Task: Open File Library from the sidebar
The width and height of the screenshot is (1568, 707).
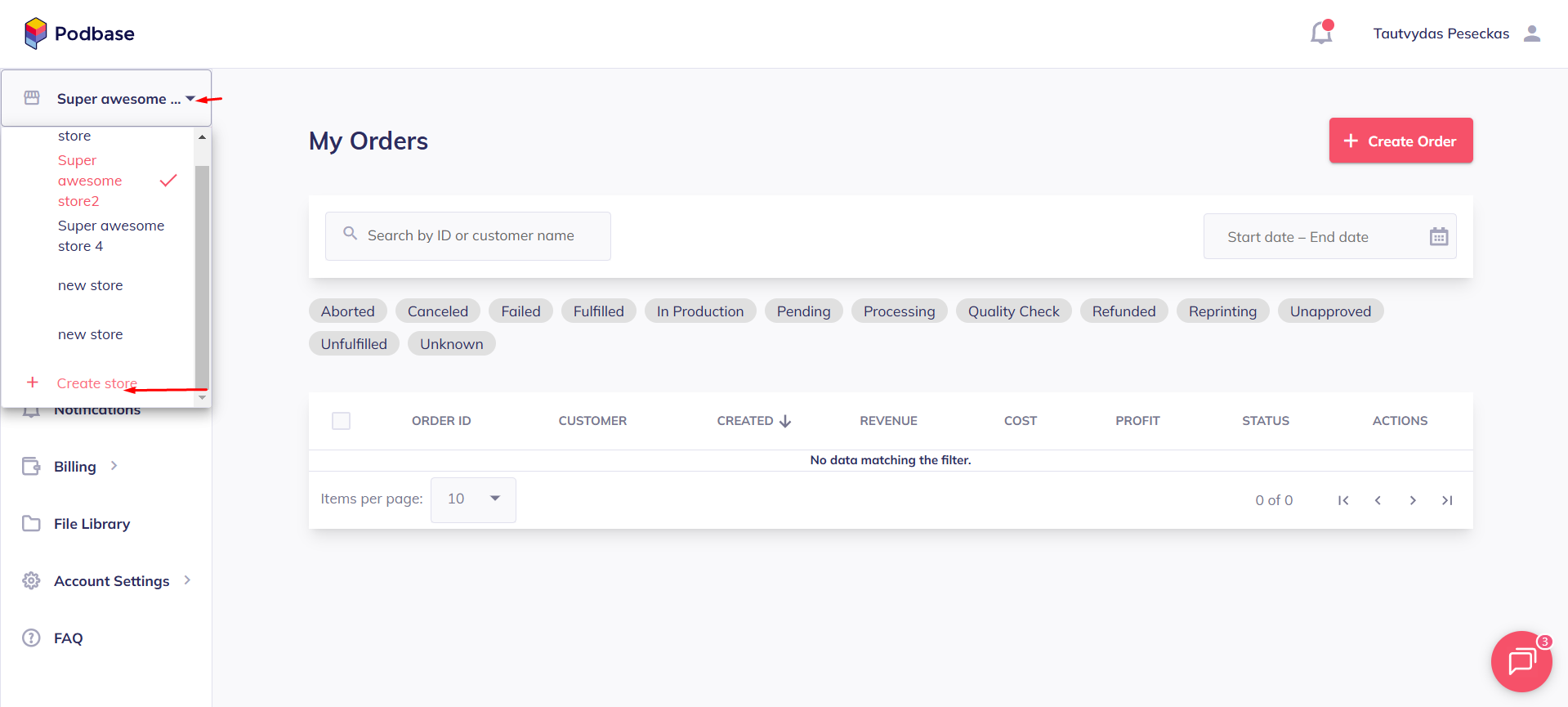Action: [92, 524]
